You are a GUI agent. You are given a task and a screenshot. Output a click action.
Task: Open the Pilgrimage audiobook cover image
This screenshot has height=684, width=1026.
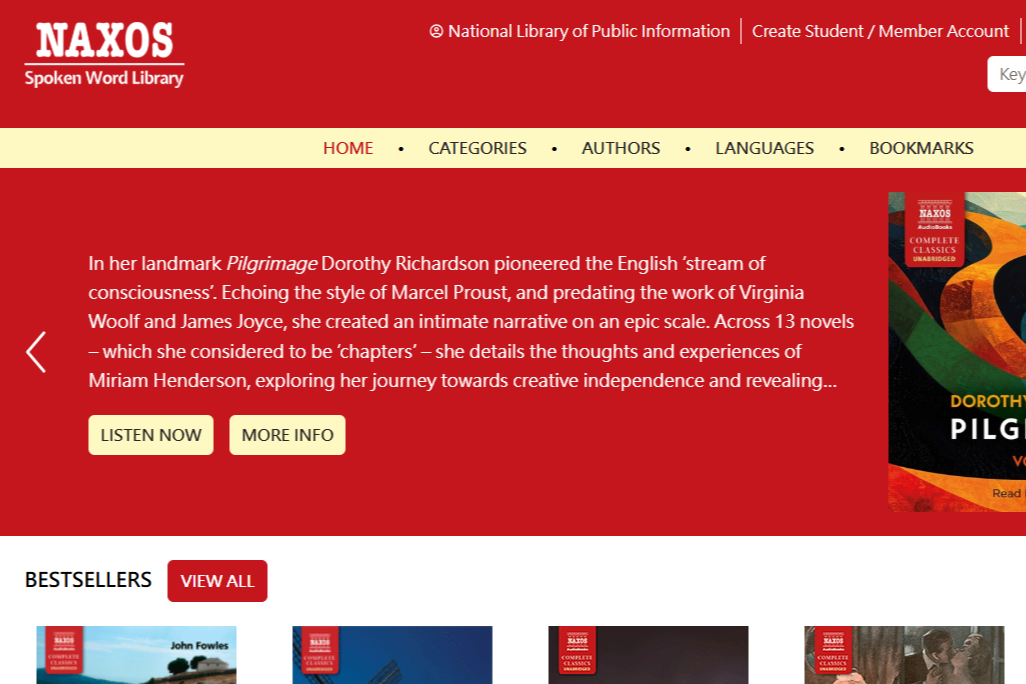[x=957, y=351]
